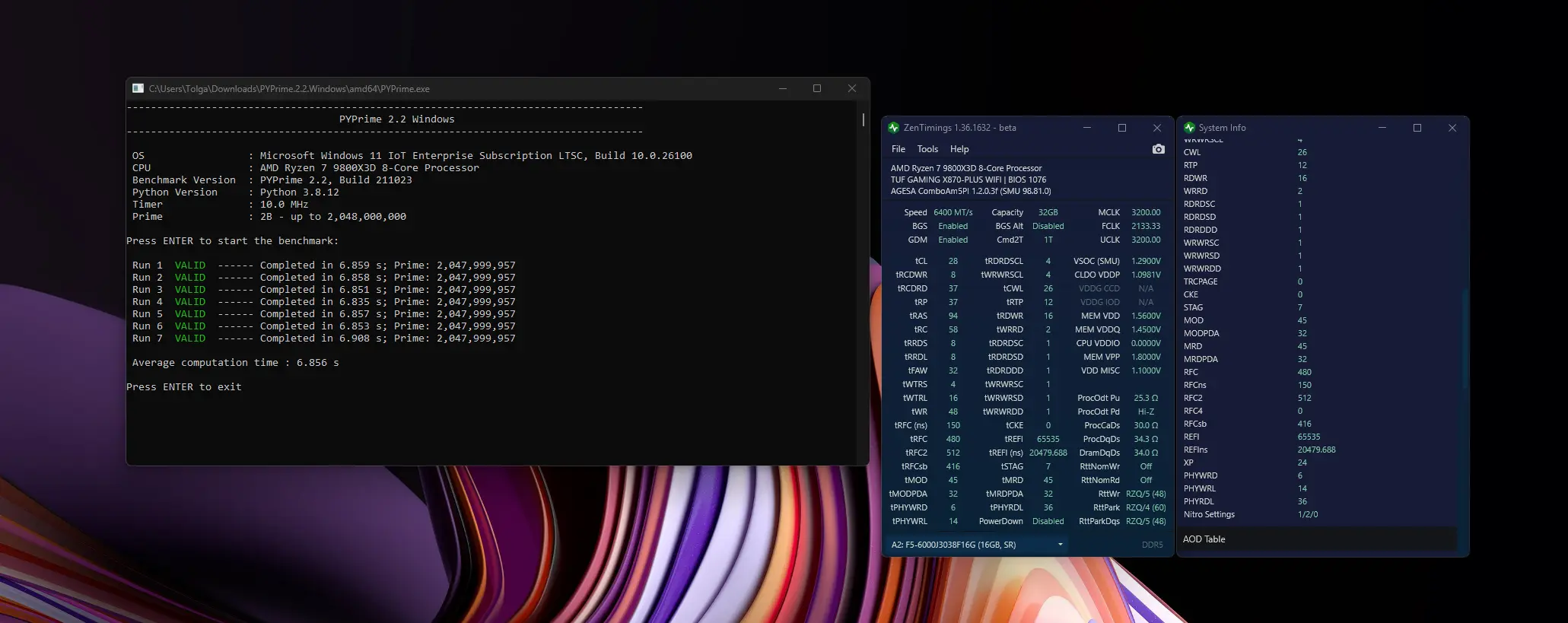The height and width of the screenshot is (623, 1568).
Task: Maximize the PYPrime console window
Action: tap(817, 88)
